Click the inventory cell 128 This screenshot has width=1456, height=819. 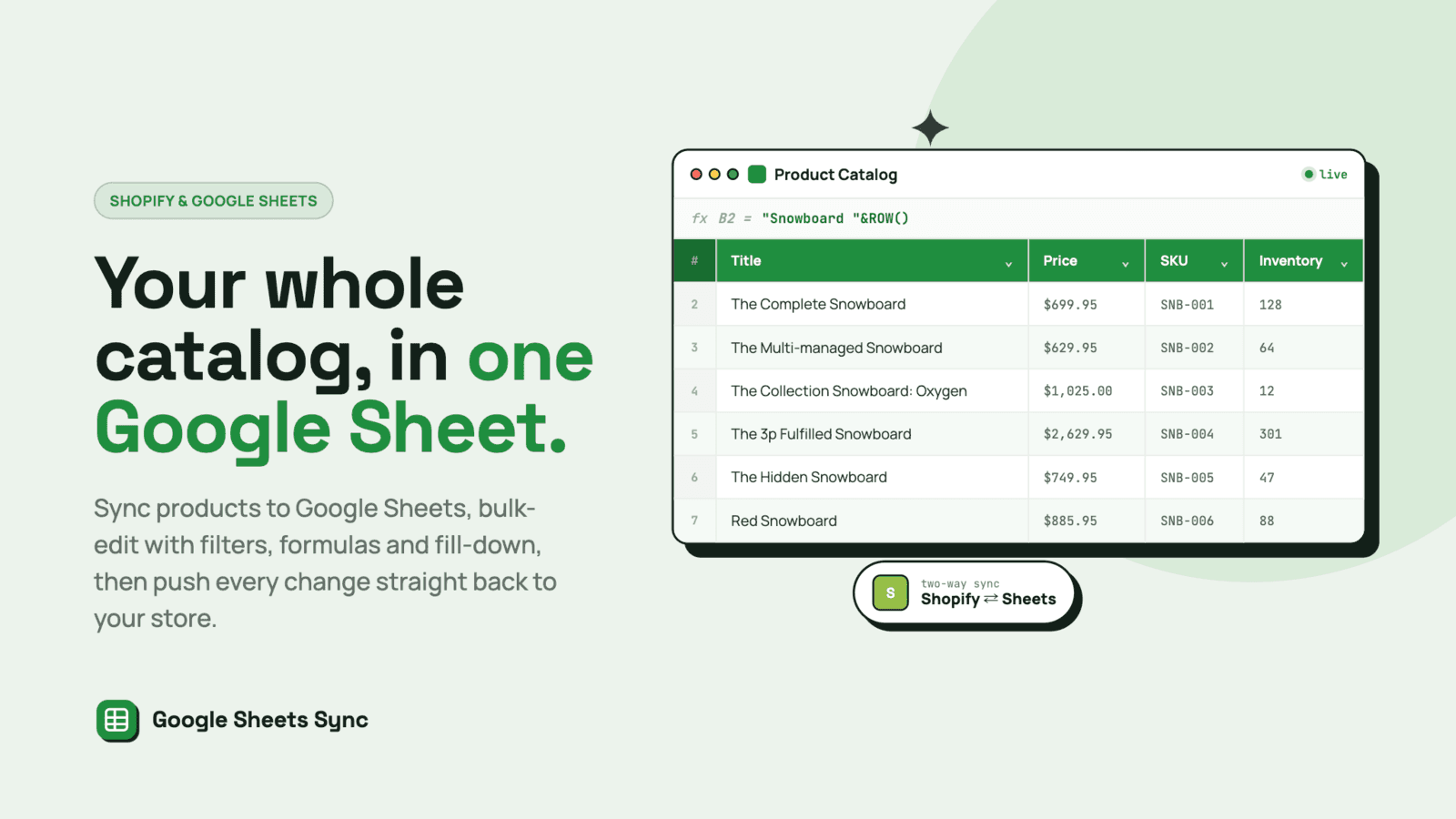pyautogui.click(x=1304, y=304)
